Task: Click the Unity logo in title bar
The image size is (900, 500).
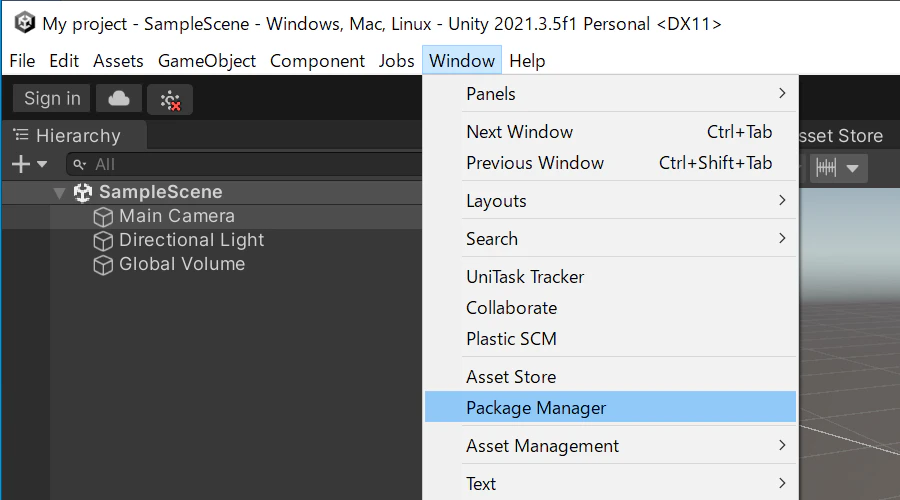Action: 24,24
